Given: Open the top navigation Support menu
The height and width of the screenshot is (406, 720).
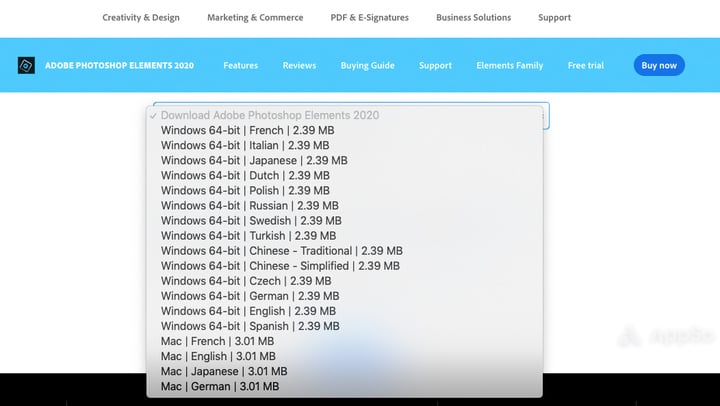Looking at the screenshot, I should 554,17.
